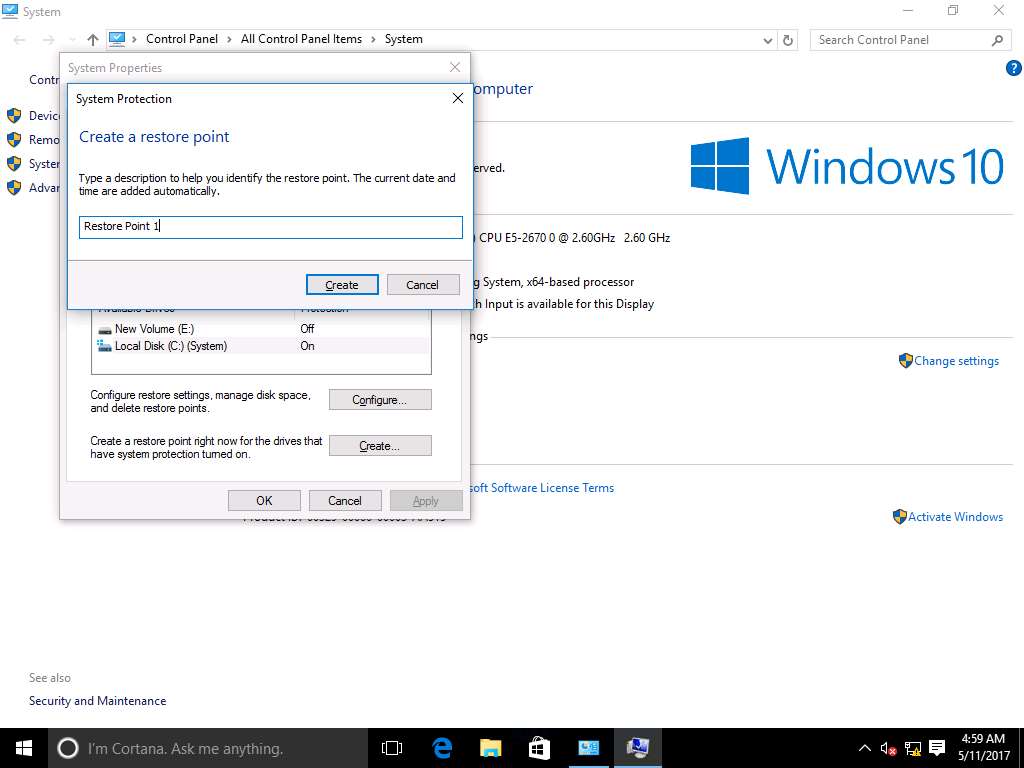
Task: Open the Action Center notification icon
Action: (937, 748)
